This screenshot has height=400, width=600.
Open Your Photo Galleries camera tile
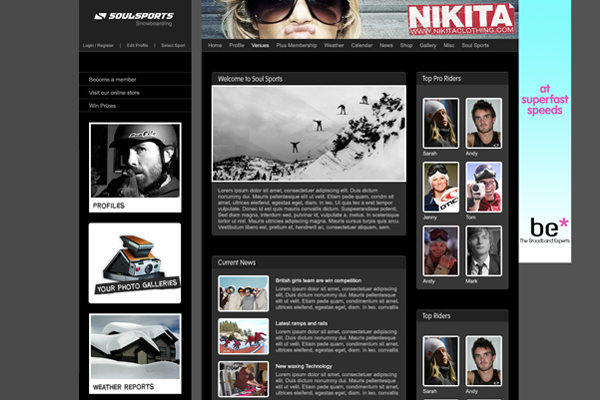click(135, 263)
